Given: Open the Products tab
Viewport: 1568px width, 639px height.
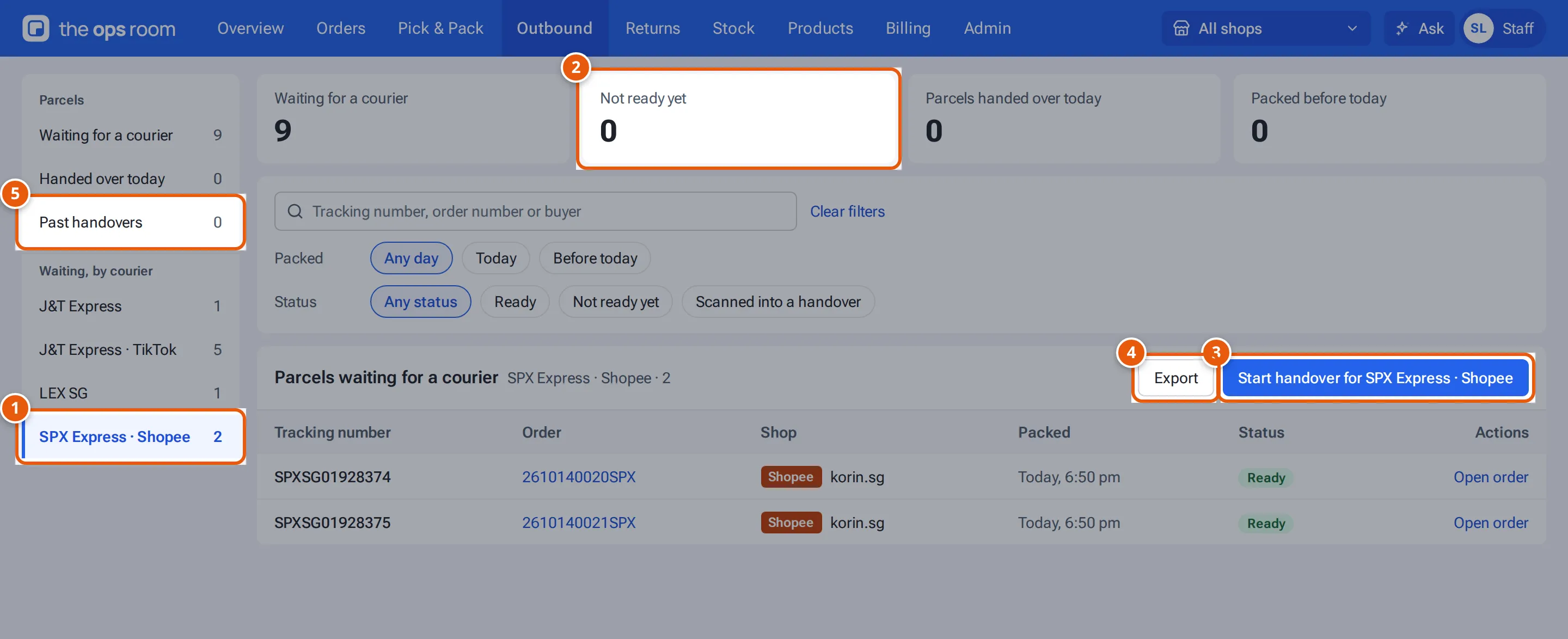Looking at the screenshot, I should tap(820, 29).
